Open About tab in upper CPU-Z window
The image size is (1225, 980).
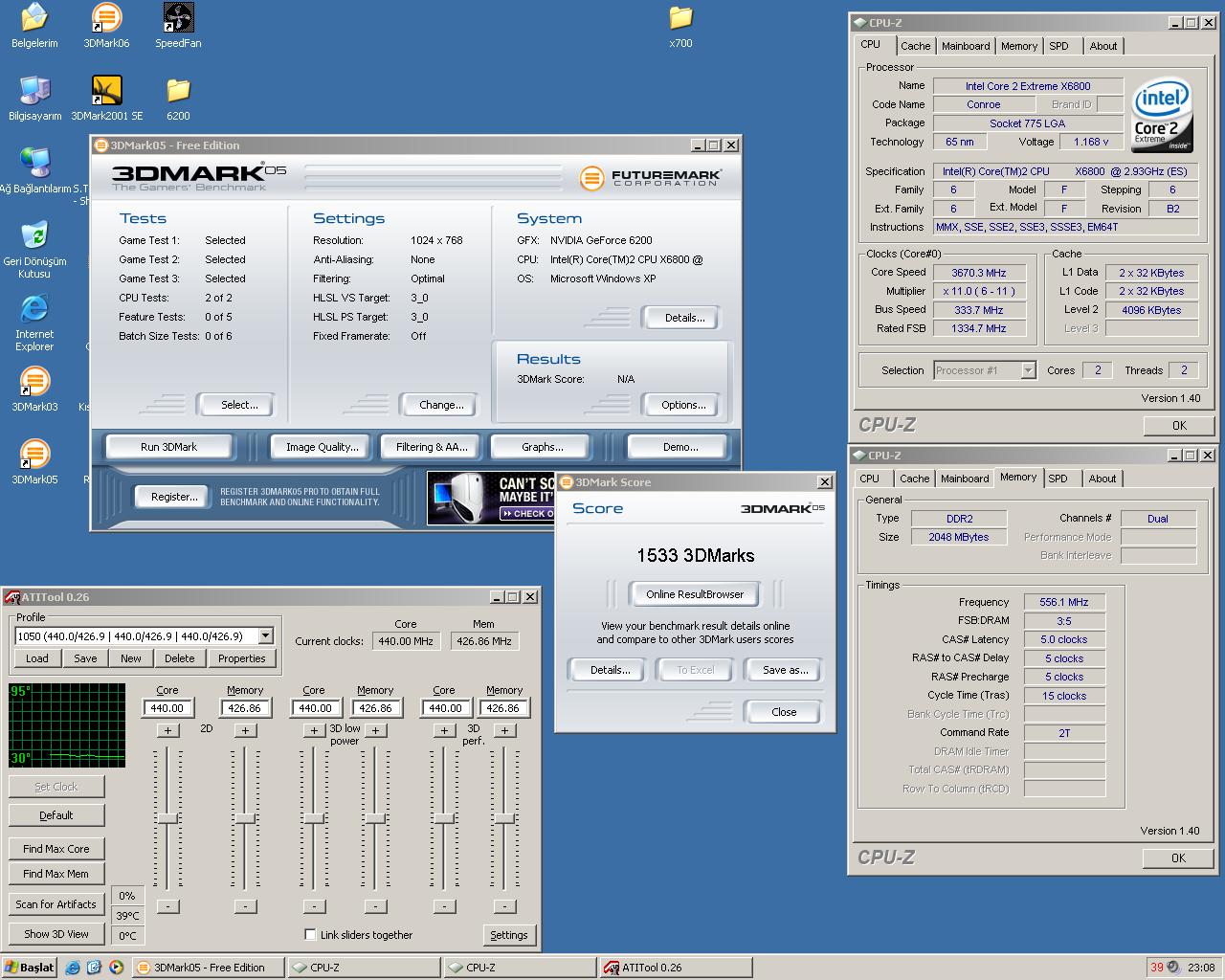click(1102, 46)
